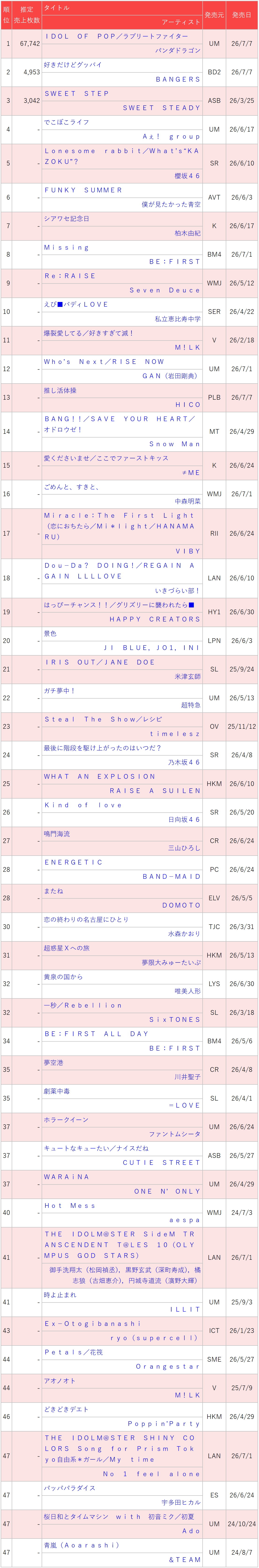Viewport: 259px width, 1568px height.
Task: Select the 櫻坂46 artist link
Action: (x=188, y=176)
